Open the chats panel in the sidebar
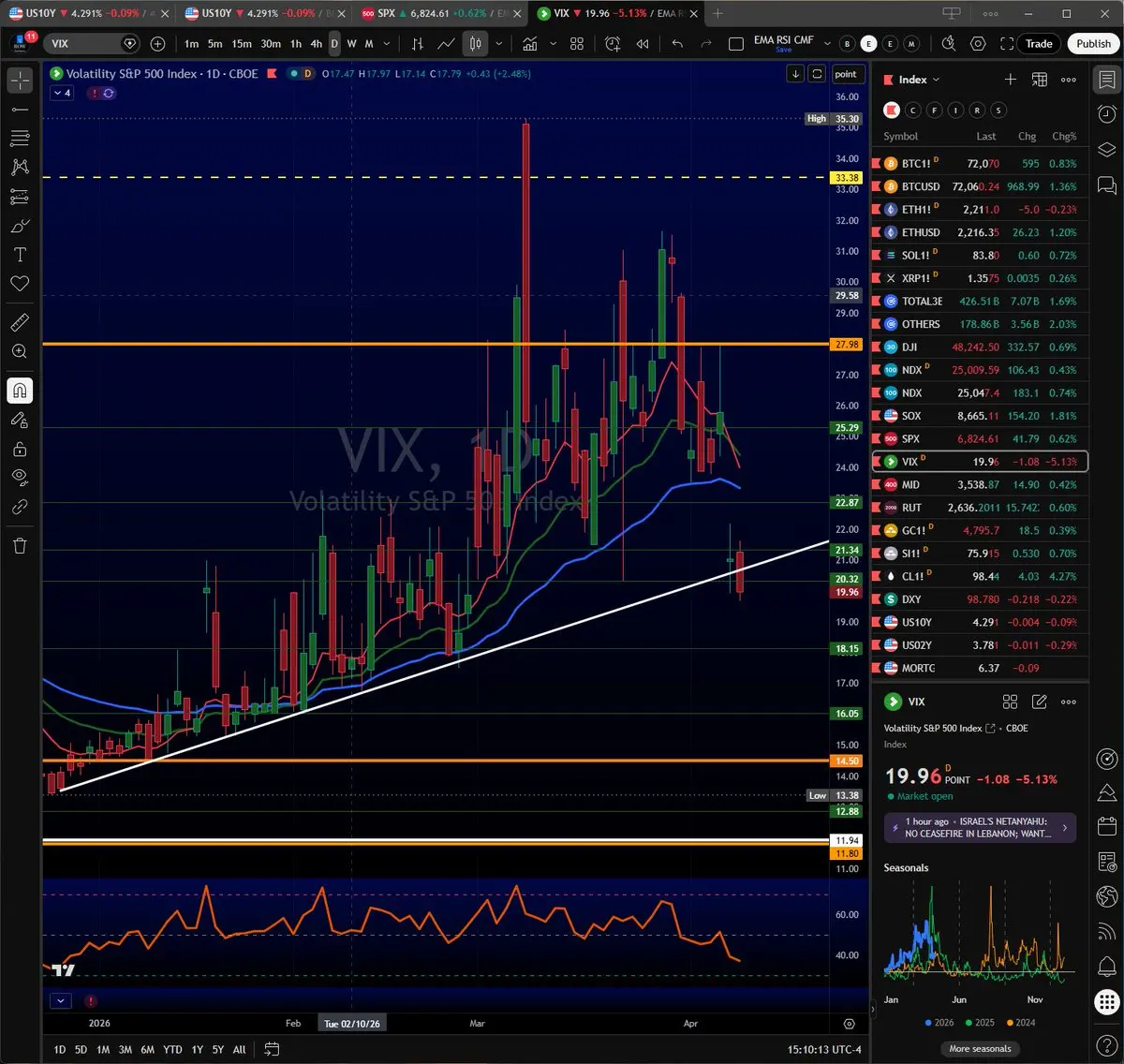The image size is (1124, 1064). click(1106, 185)
